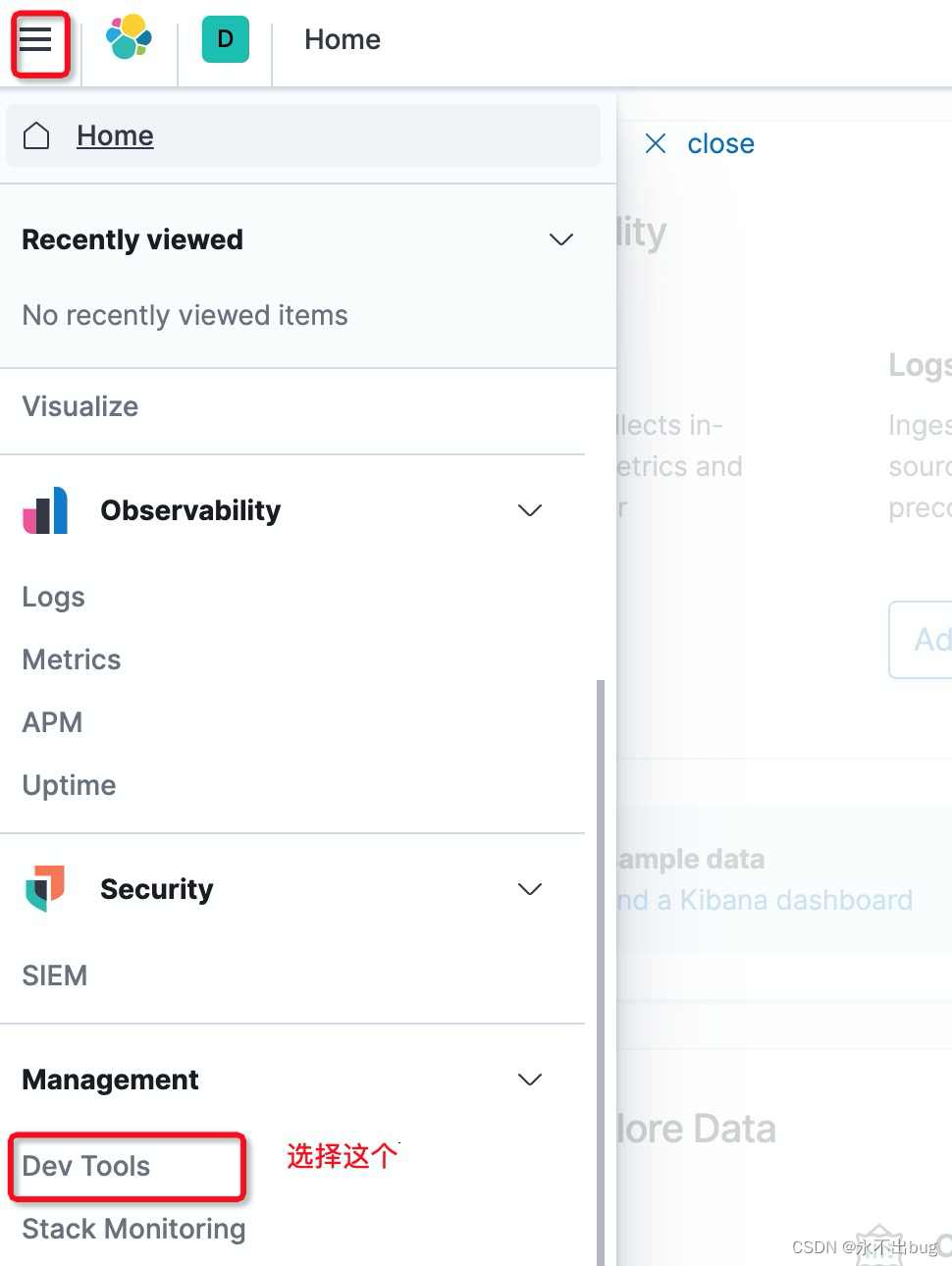Collapse the Recently viewed section
952x1266 pixels.
561,239
